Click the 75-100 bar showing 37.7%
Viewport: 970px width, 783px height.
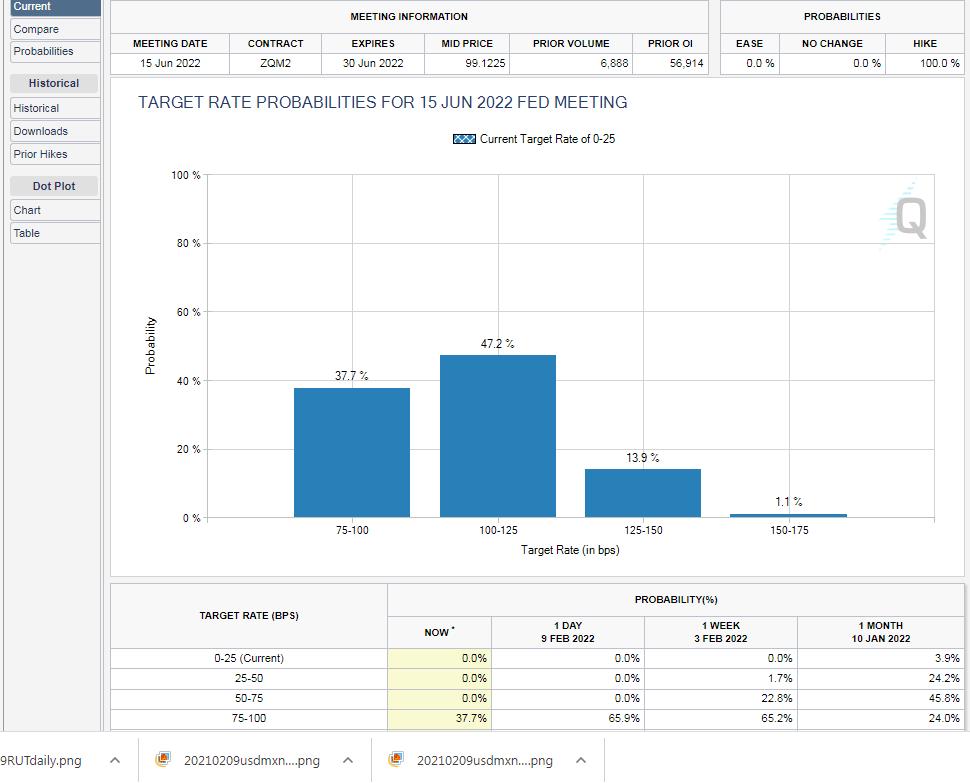[351, 452]
